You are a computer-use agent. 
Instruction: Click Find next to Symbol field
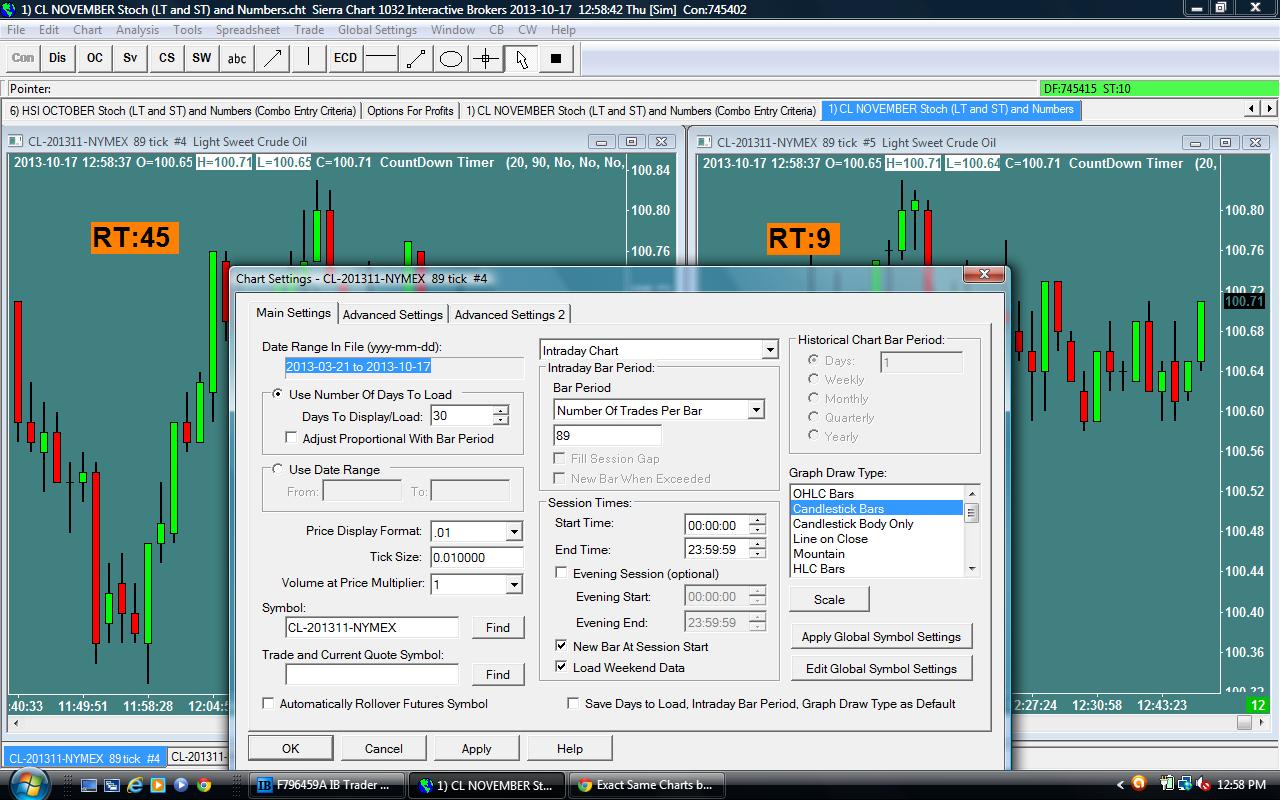pyautogui.click(x=498, y=627)
